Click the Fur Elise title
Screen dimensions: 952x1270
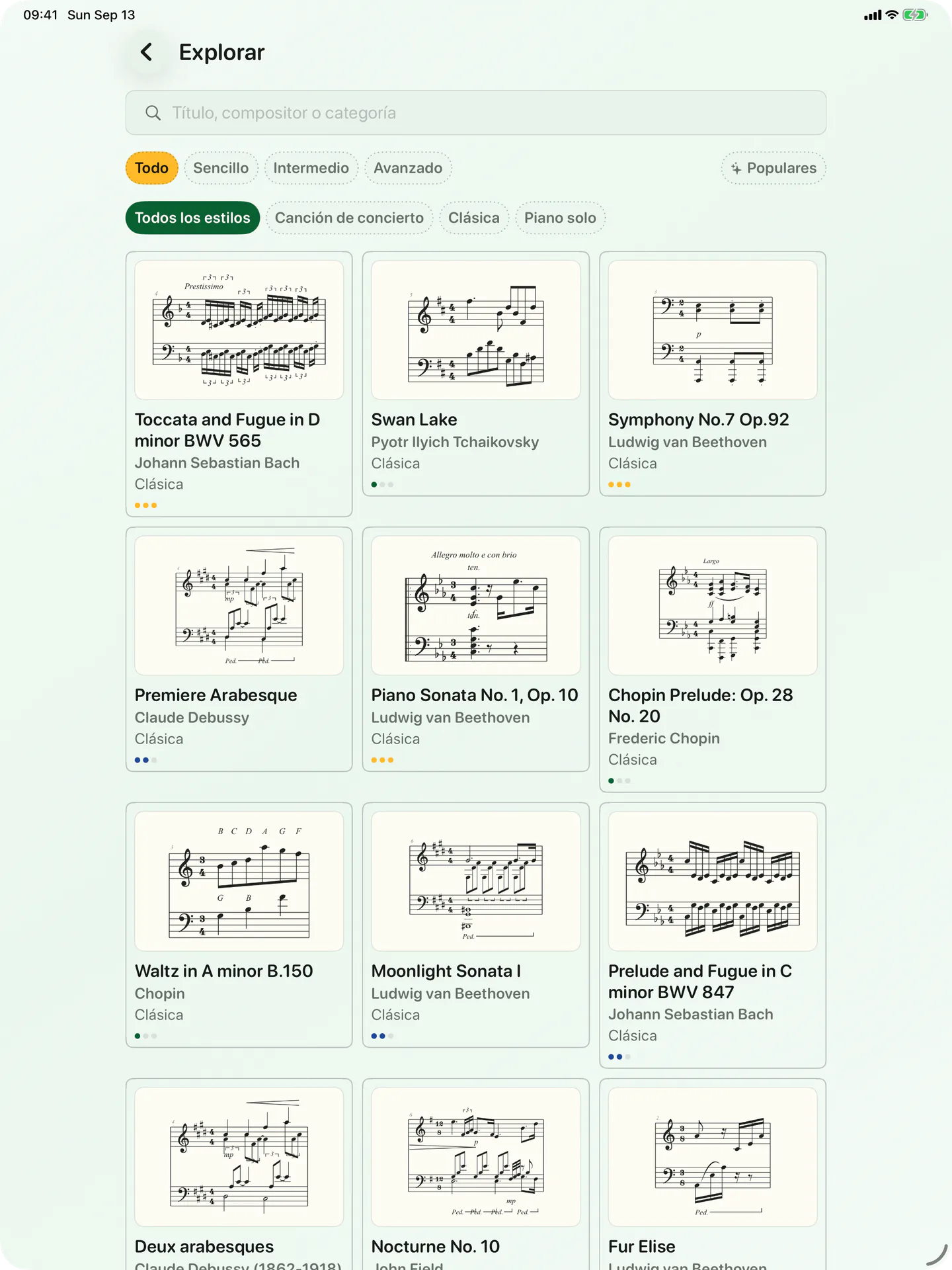tap(642, 1247)
